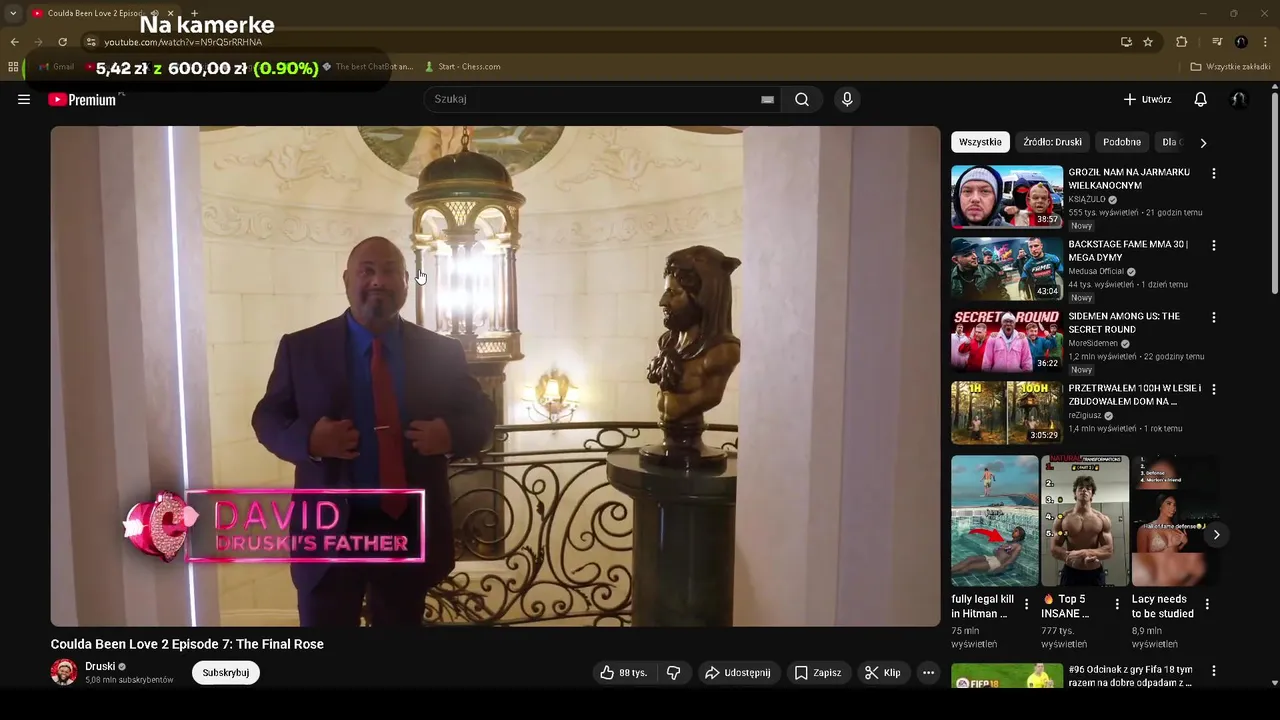
Task: Open SIDEMEN AMONG US video thumbnail
Action: pyautogui.click(x=1007, y=341)
